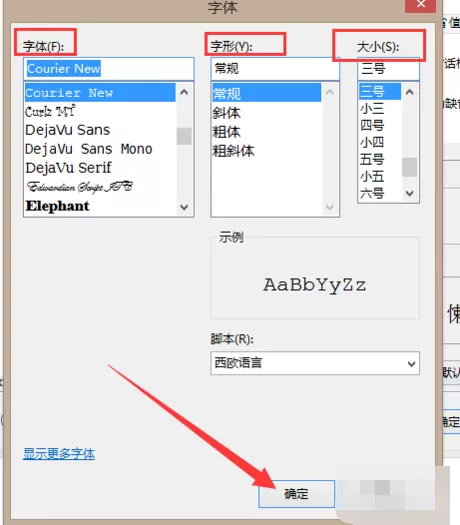This screenshot has height=525, width=460.
Task: Click the 大小 size input field
Action: [x=388, y=69]
